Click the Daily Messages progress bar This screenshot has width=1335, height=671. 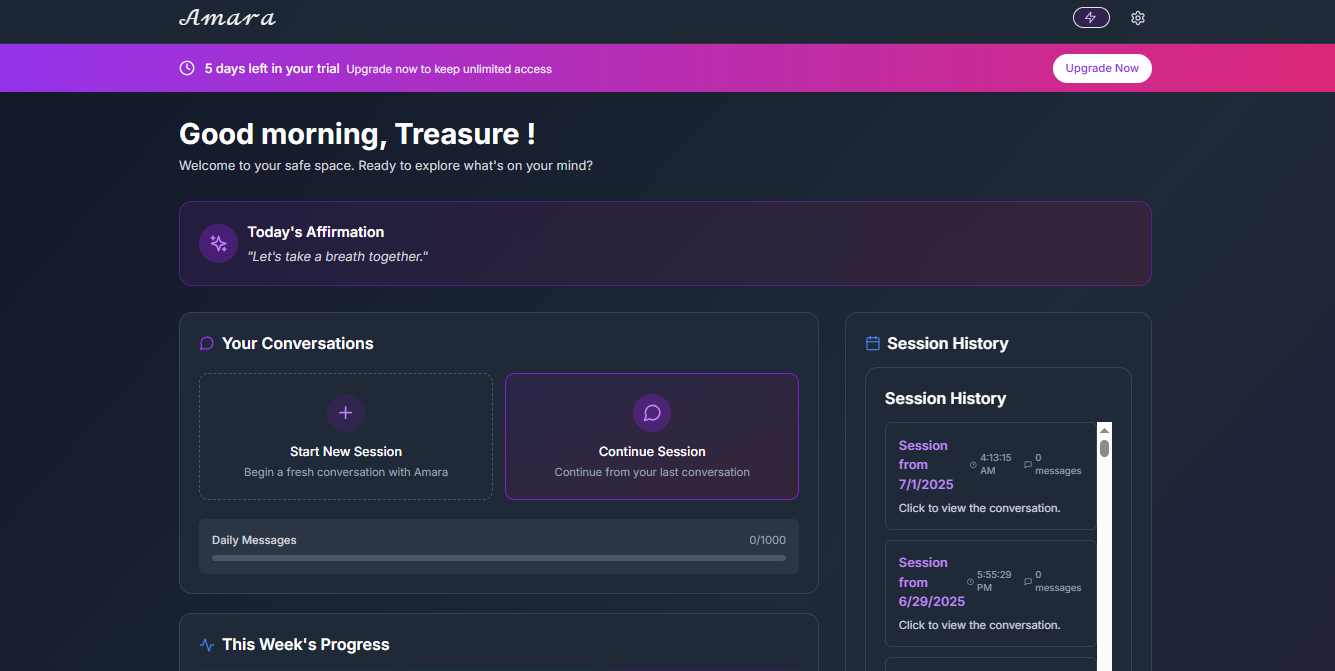click(x=499, y=558)
